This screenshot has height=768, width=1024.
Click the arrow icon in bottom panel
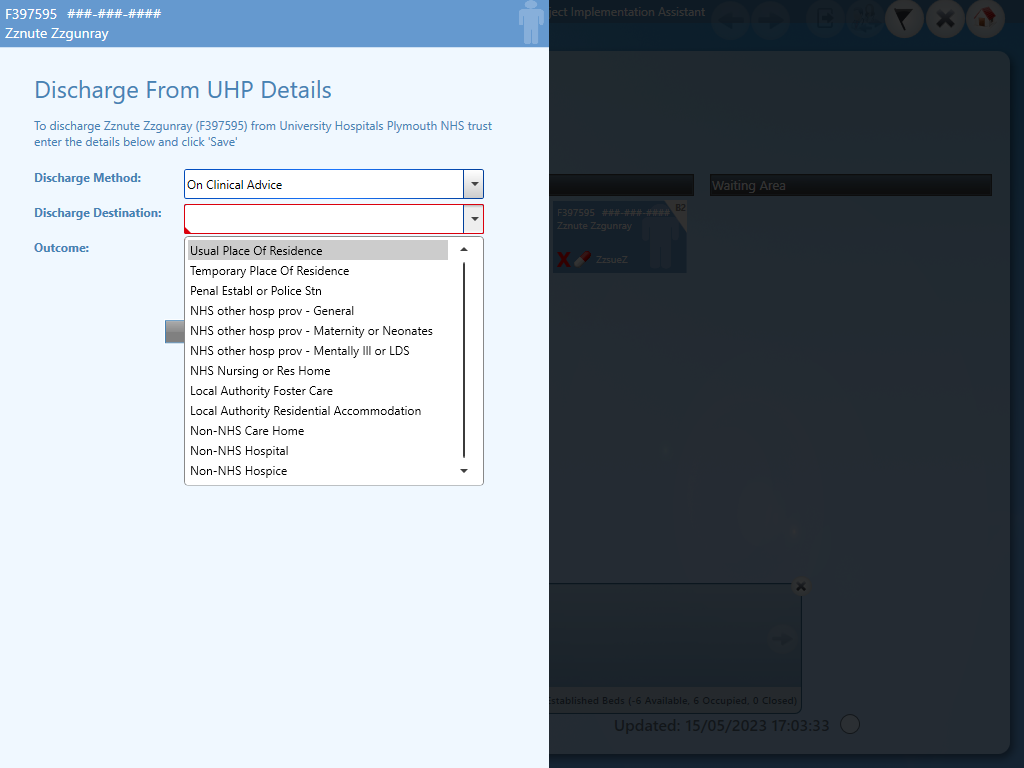pyautogui.click(x=781, y=639)
